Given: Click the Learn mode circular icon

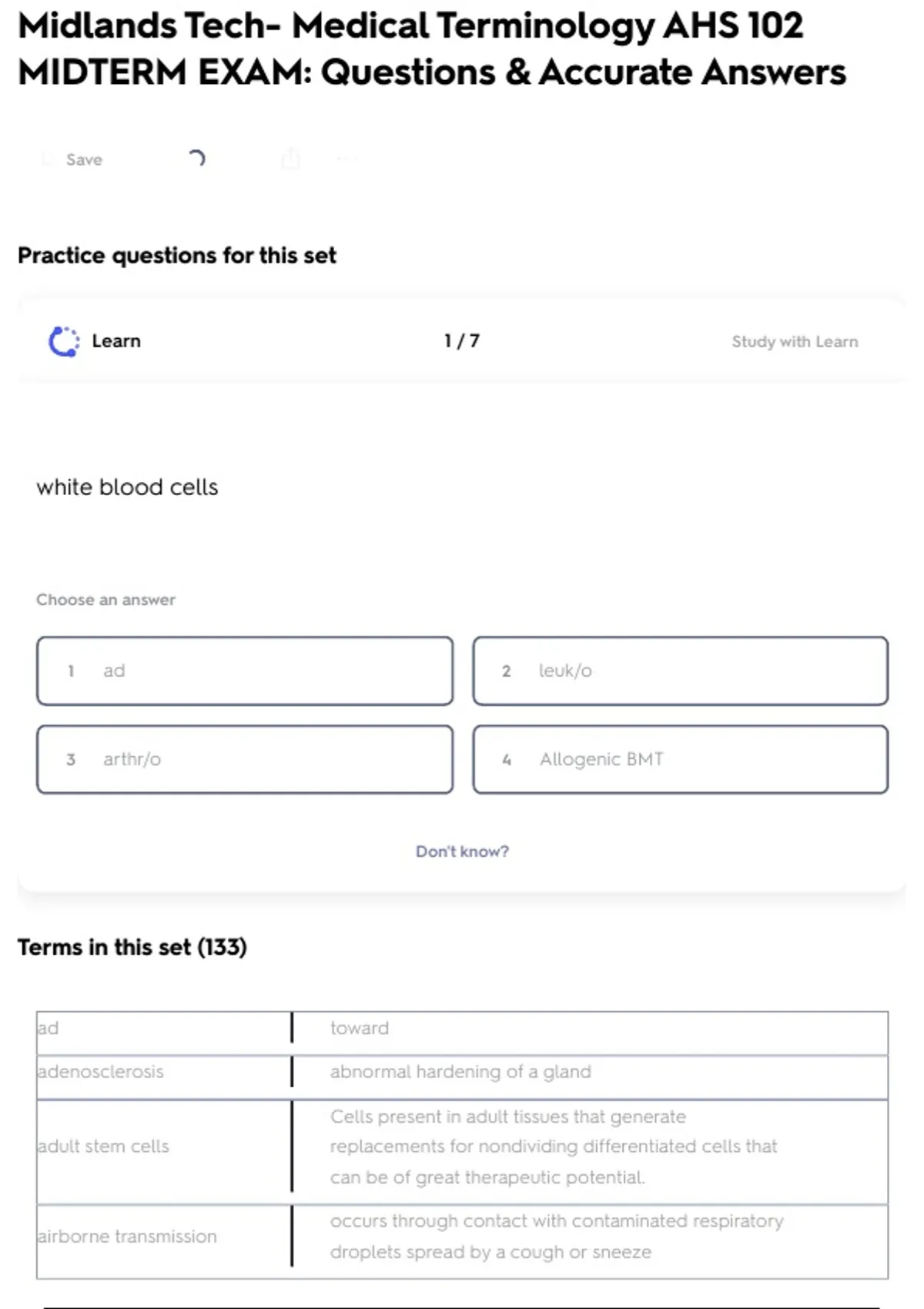Looking at the screenshot, I should coord(64,341).
